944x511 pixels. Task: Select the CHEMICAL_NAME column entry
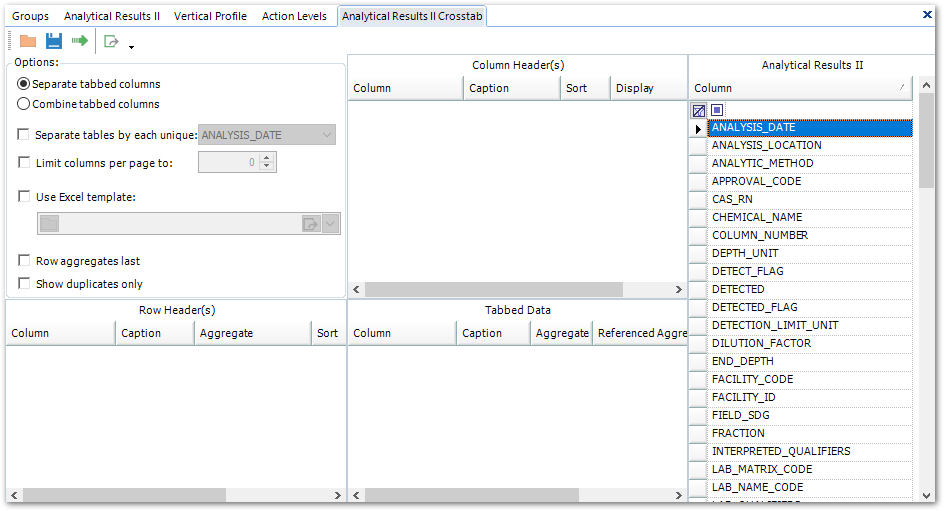757,217
